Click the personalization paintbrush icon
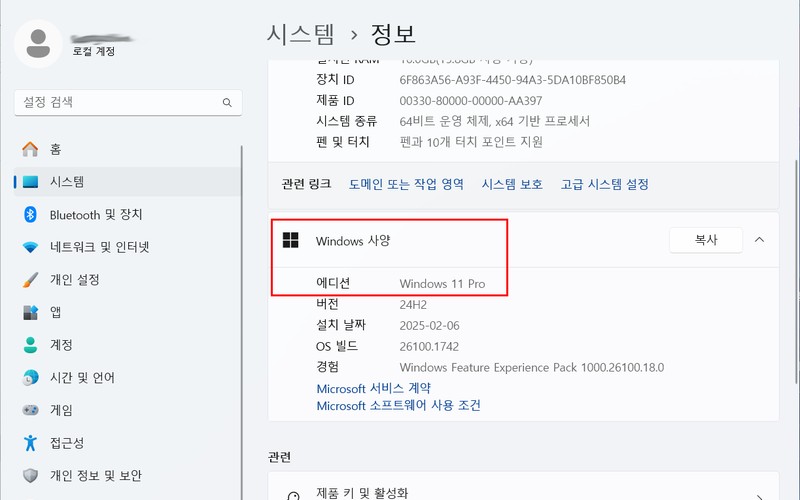Screen dimensions: 800x500 (x=30, y=280)
